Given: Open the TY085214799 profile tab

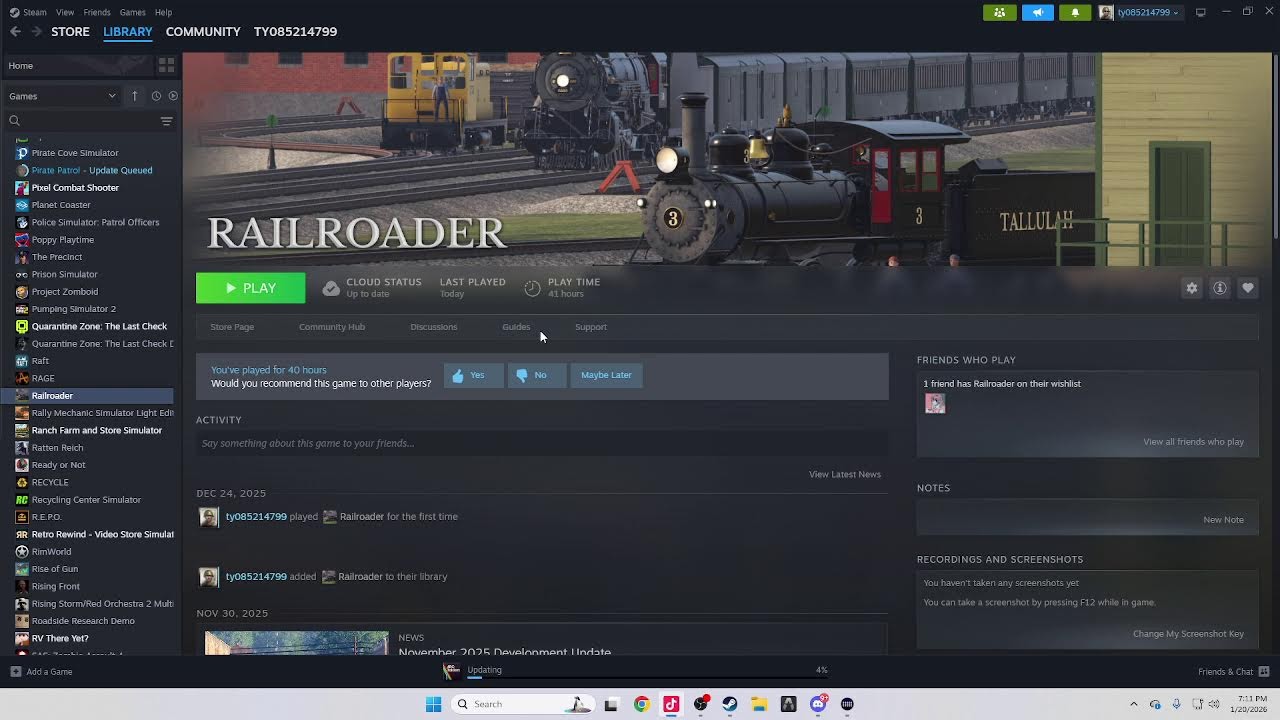Looking at the screenshot, I should pyautogui.click(x=295, y=32).
